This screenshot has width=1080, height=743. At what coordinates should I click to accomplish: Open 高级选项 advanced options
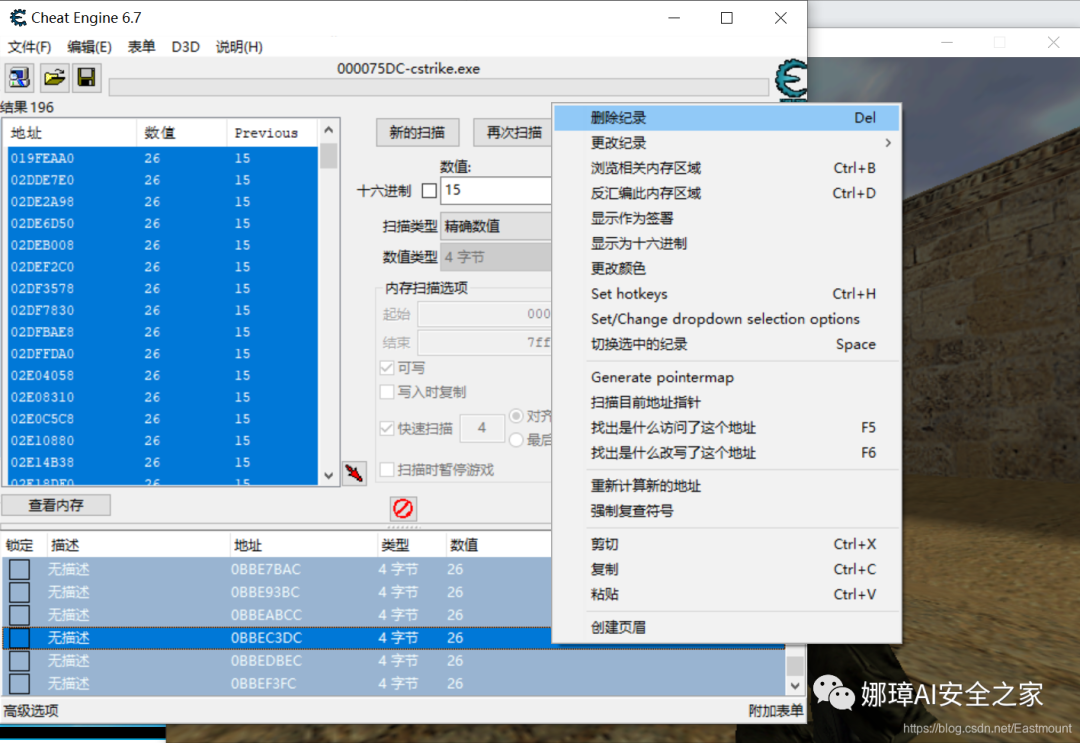[31, 711]
